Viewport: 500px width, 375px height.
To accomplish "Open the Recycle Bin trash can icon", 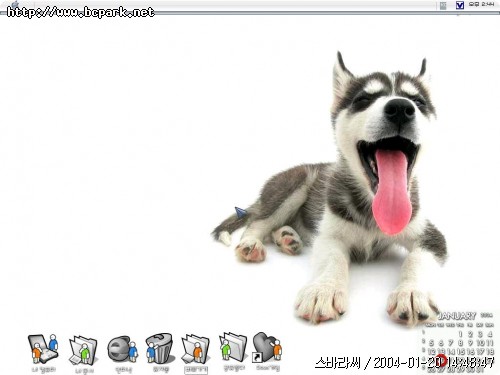I will coord(160,348).
